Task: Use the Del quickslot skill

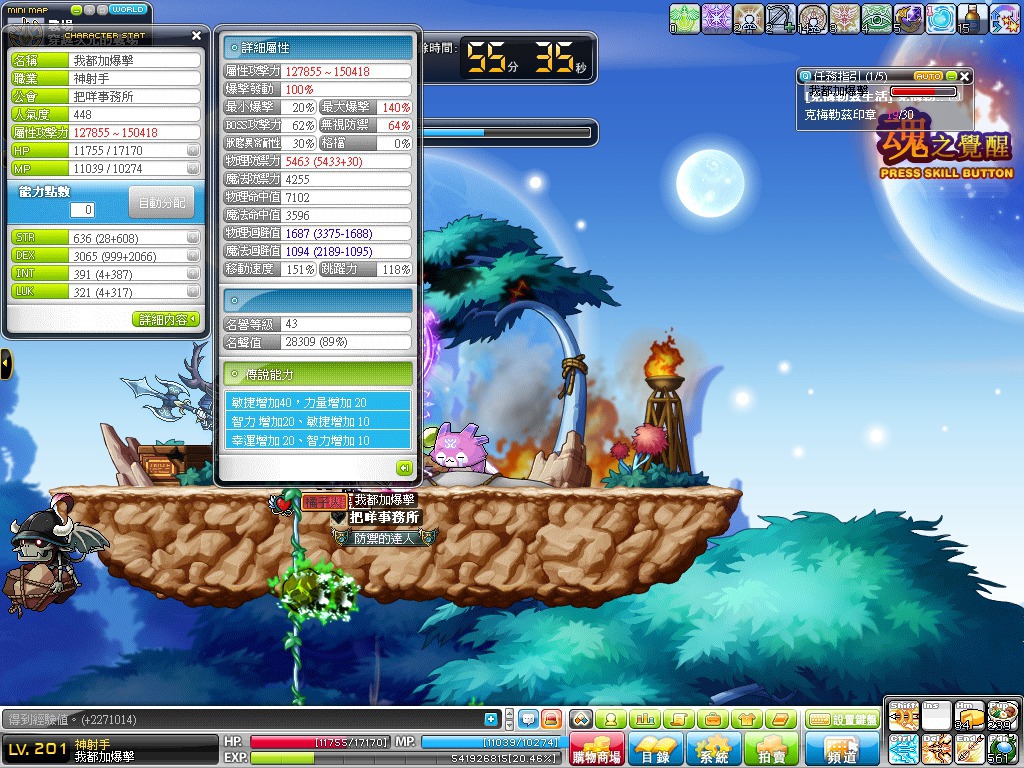Action: (x=936, y=748)
